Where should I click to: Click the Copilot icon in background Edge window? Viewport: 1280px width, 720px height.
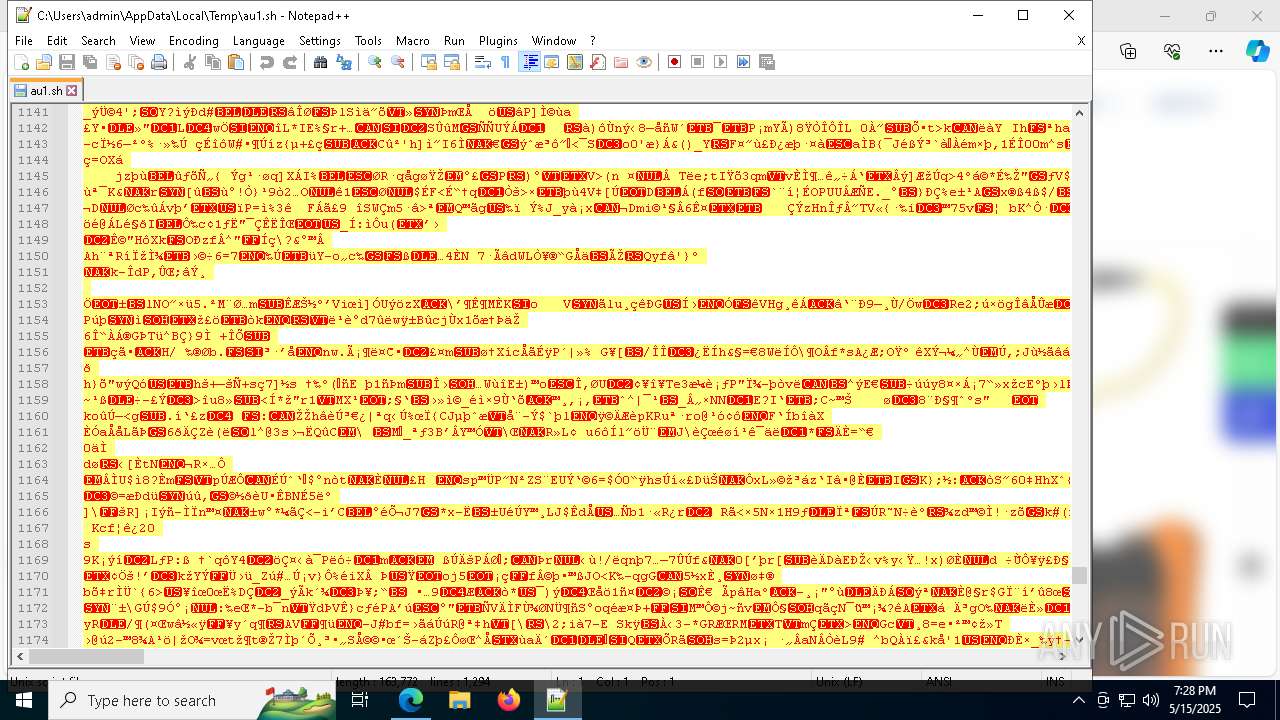coord(1257,51)
